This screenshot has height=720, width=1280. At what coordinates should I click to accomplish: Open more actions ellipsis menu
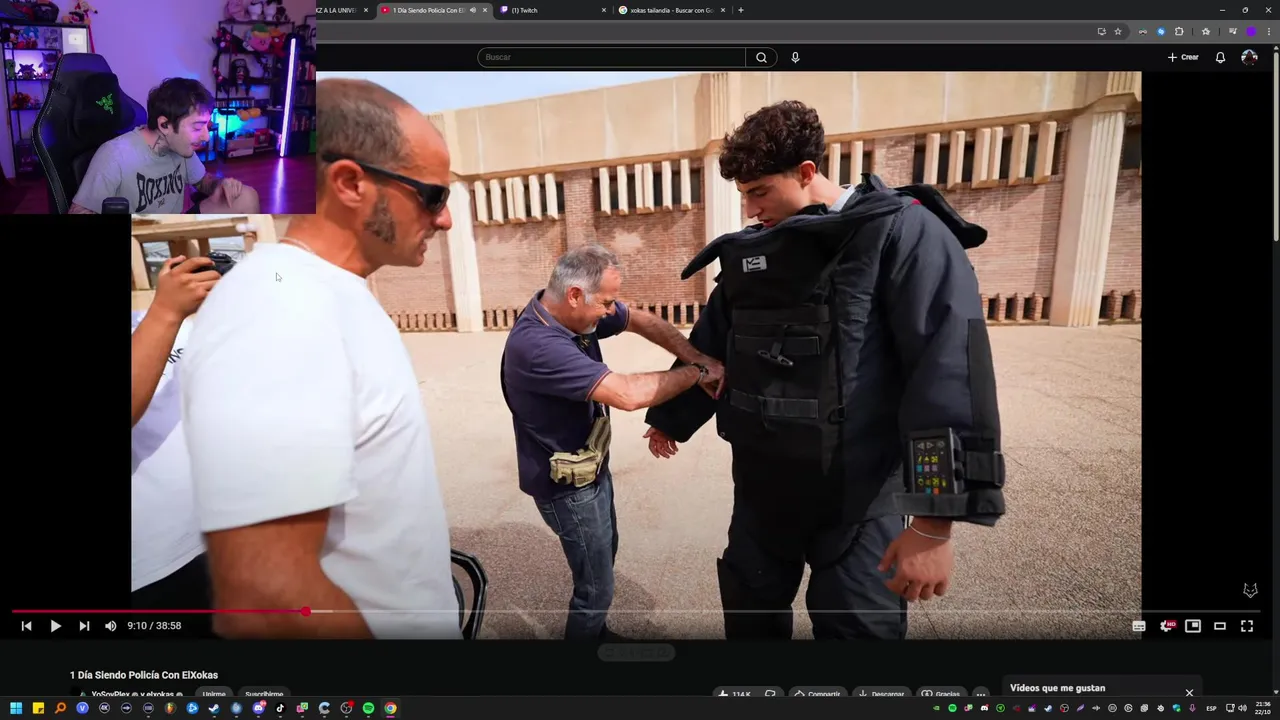pos(981,694)
